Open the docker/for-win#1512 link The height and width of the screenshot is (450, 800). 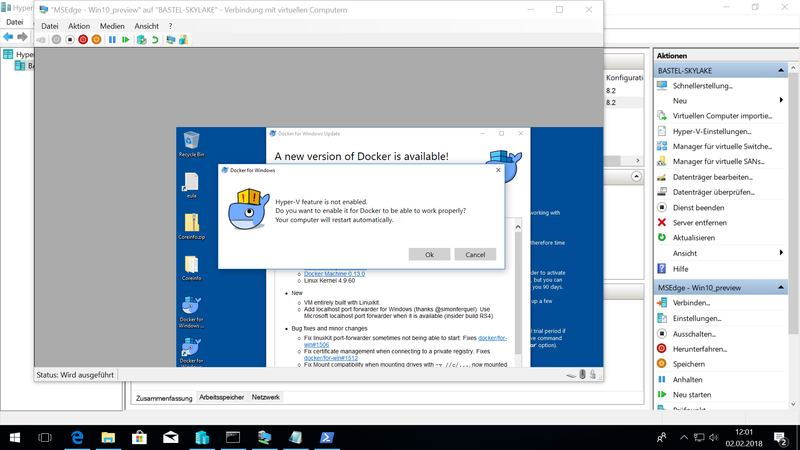click(x=331, y=358)
